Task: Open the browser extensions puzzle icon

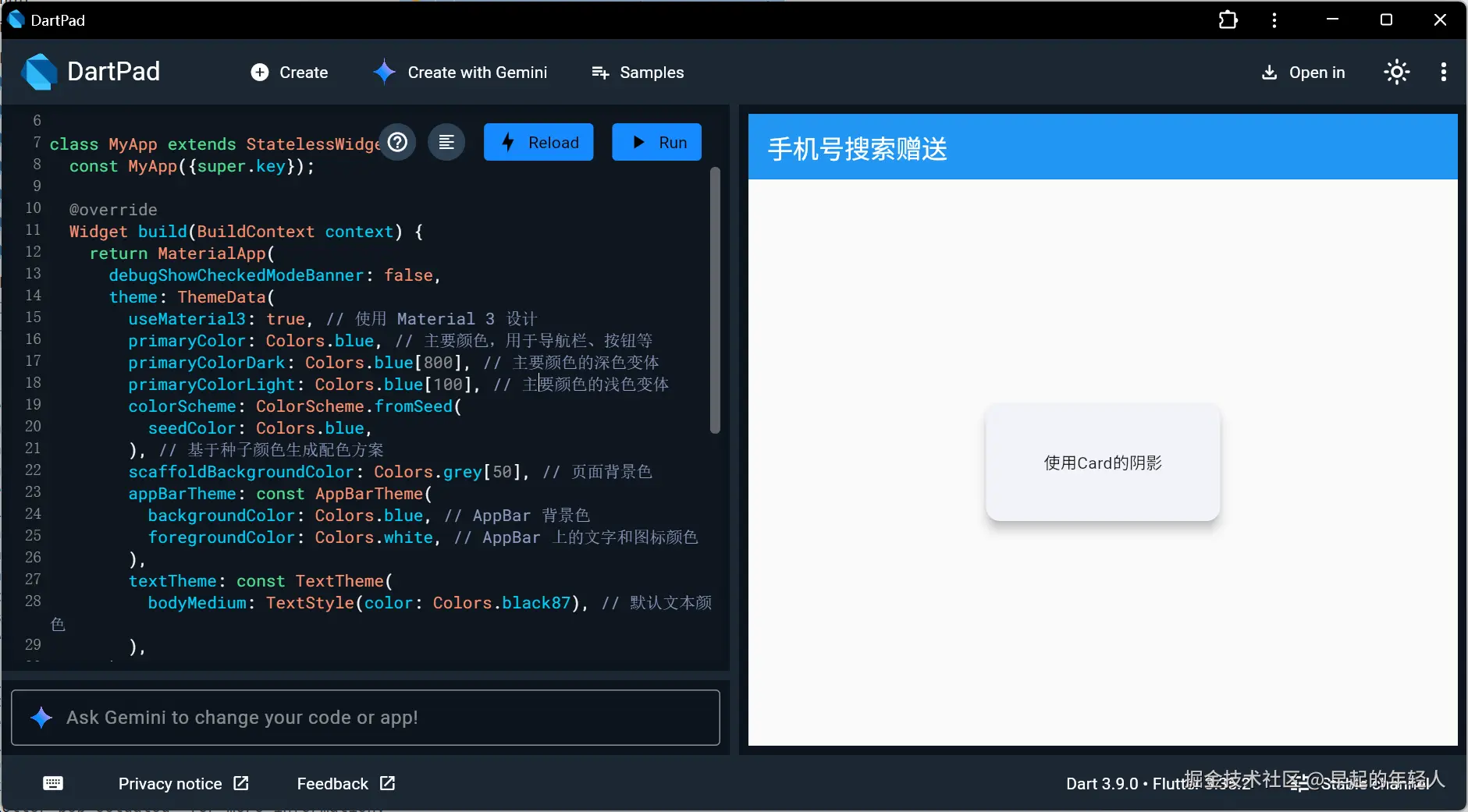Action: tap(1228, 19)
